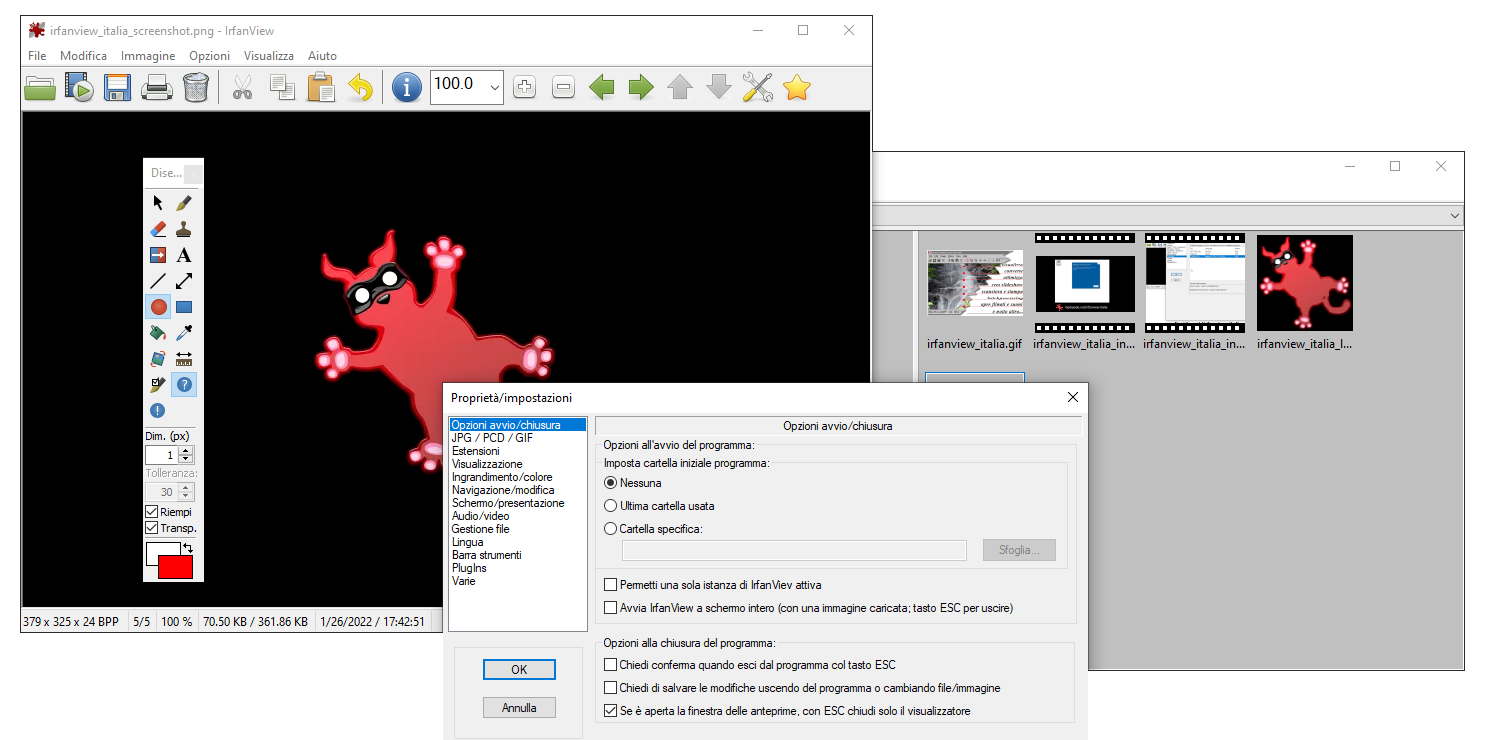Click the Annulla button
The width and height of the screenshot is (1494, 740).
pos(519,708)
